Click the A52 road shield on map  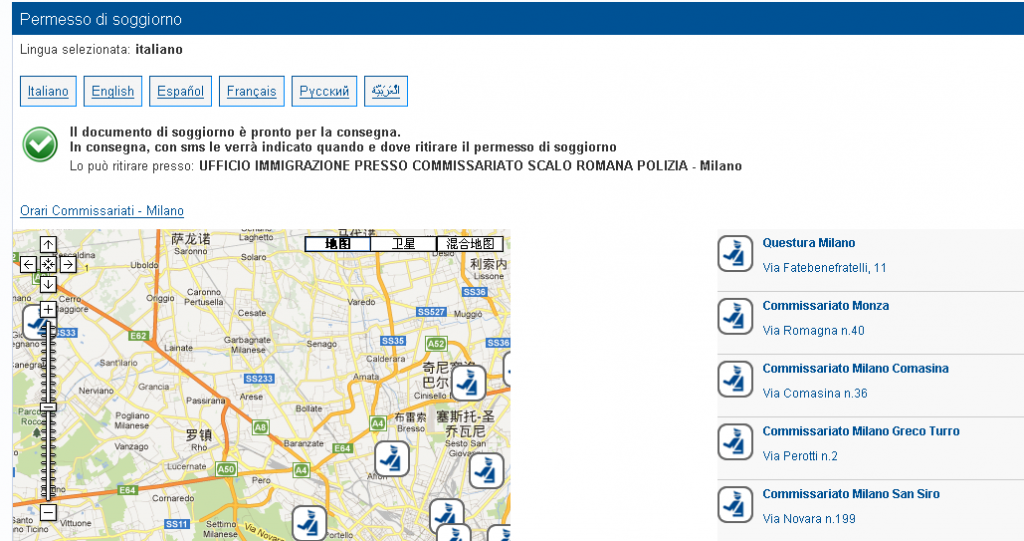click(x=436, y=343)
